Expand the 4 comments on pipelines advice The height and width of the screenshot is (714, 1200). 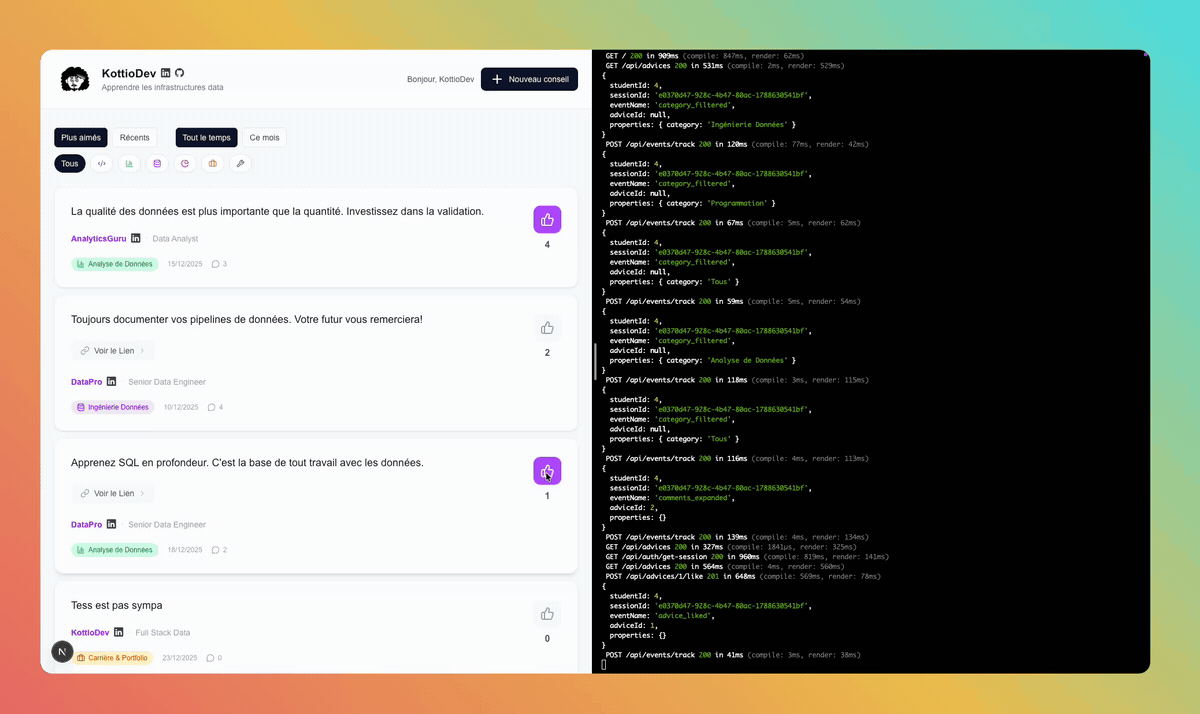[215, 407]
